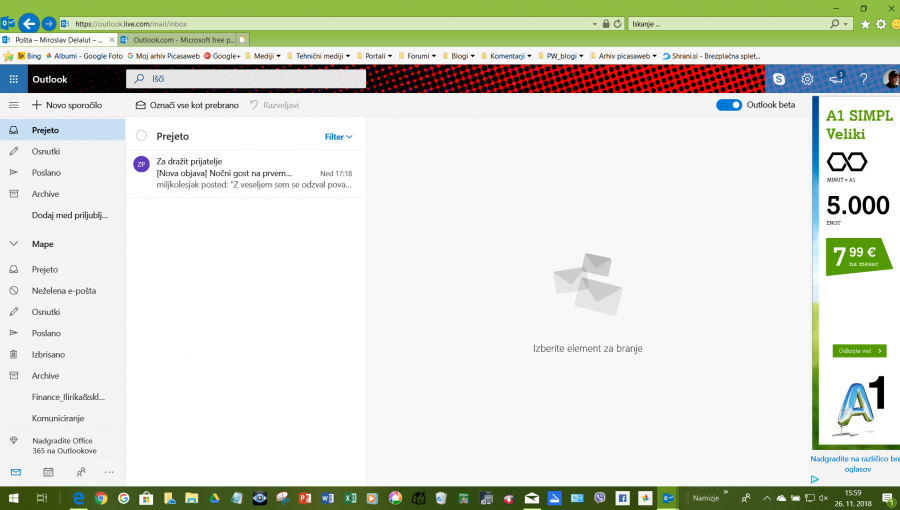Screen dimensions: 900x510
Task: Click the Mail icon in bottom bar
Action: point(15,471)
